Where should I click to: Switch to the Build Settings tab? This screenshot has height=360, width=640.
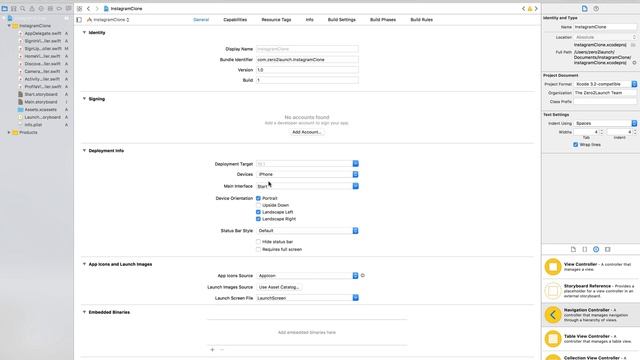point(342,20)
